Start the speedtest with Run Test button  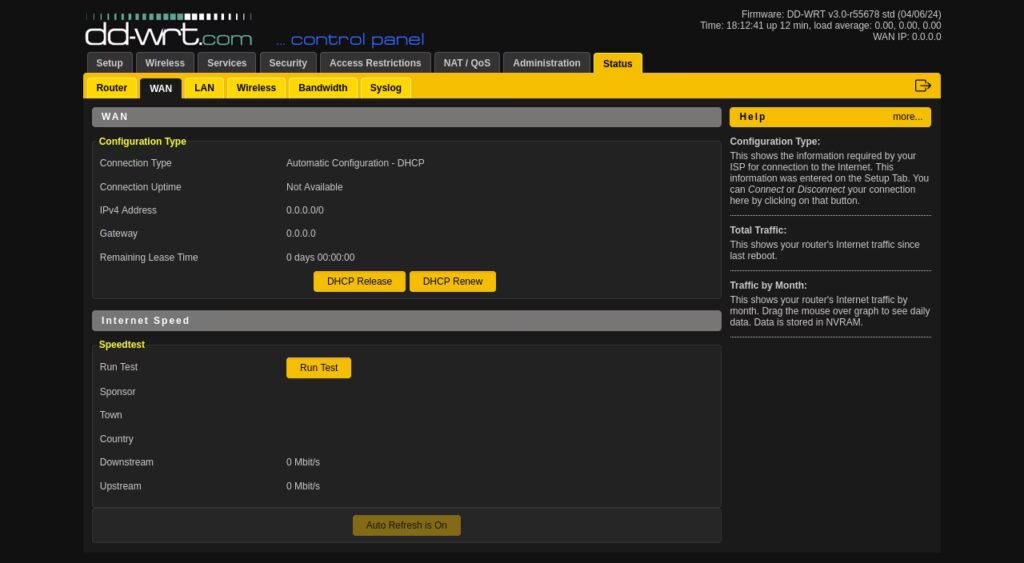click(x=319, y=368)
